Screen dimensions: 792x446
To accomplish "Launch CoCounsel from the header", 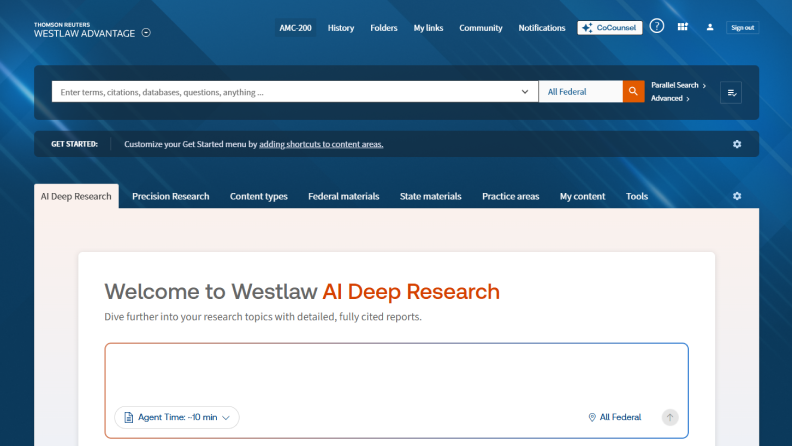I will click(x=610, y=28).
